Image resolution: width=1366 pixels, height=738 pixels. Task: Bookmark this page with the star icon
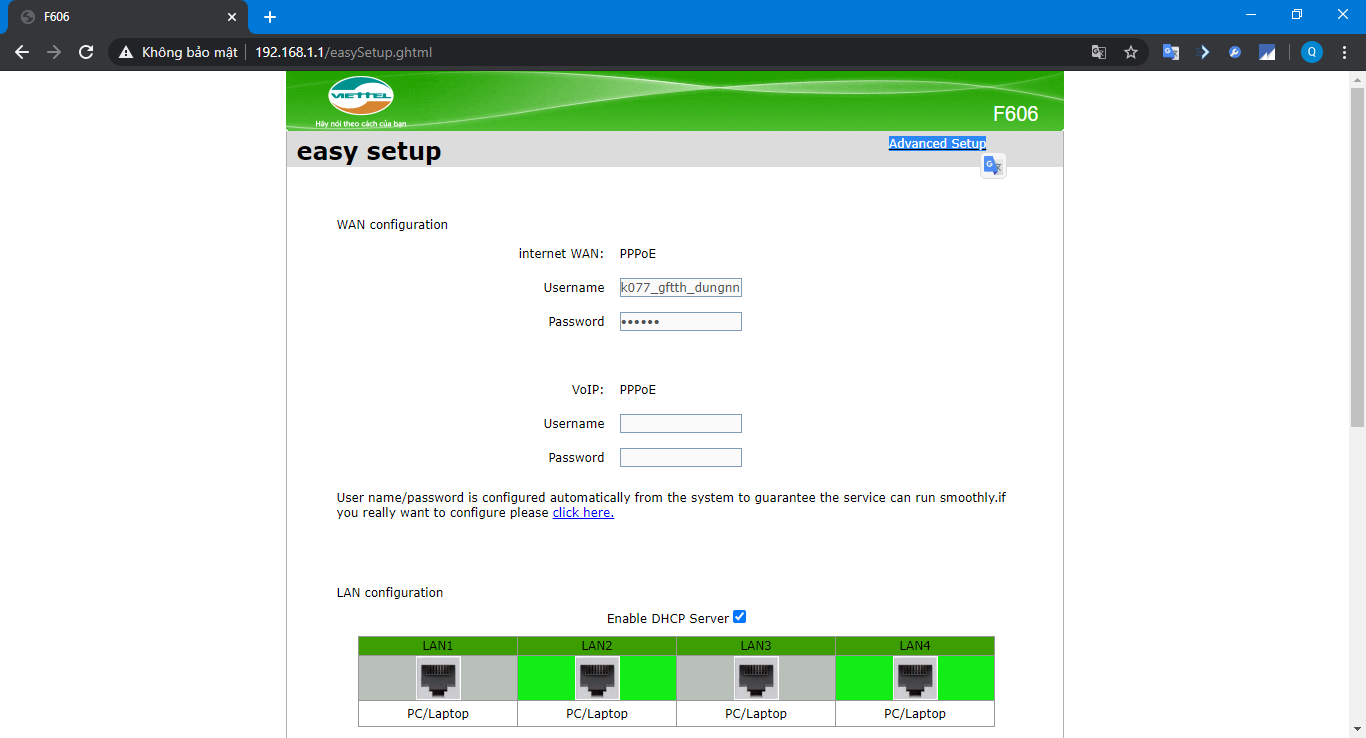(x=1131, y=52)
